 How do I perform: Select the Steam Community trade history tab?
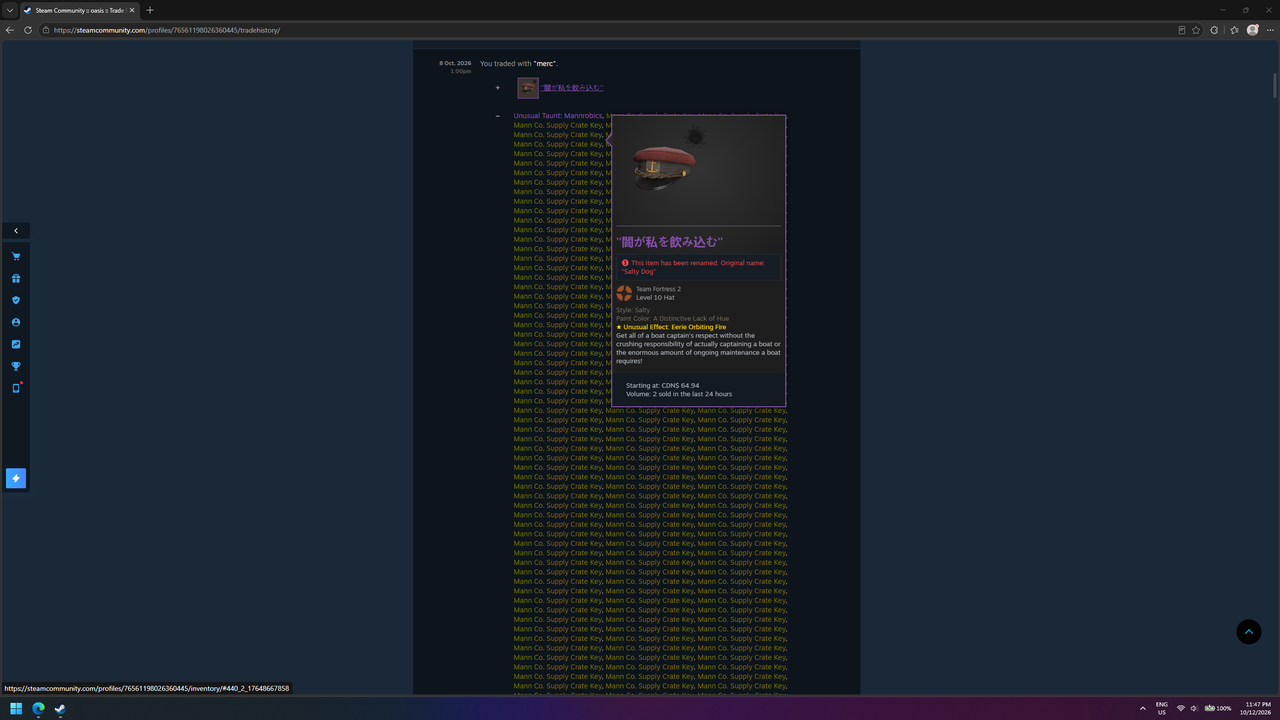coord(80,10)
